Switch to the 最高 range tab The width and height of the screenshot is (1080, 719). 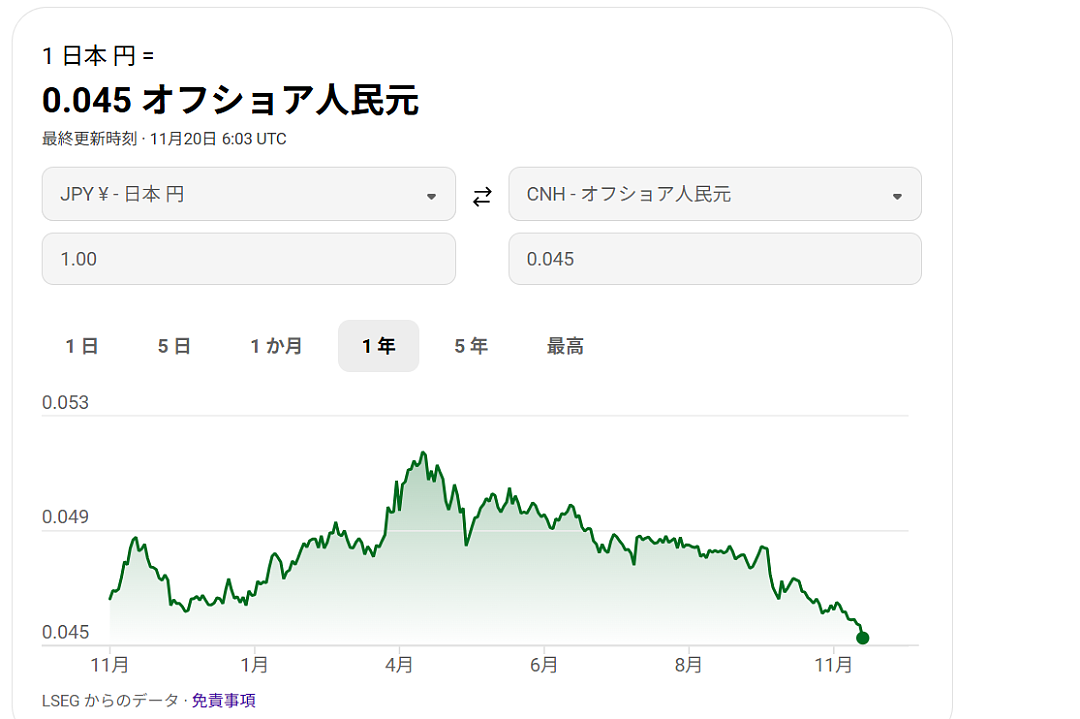tap(565, 346)
